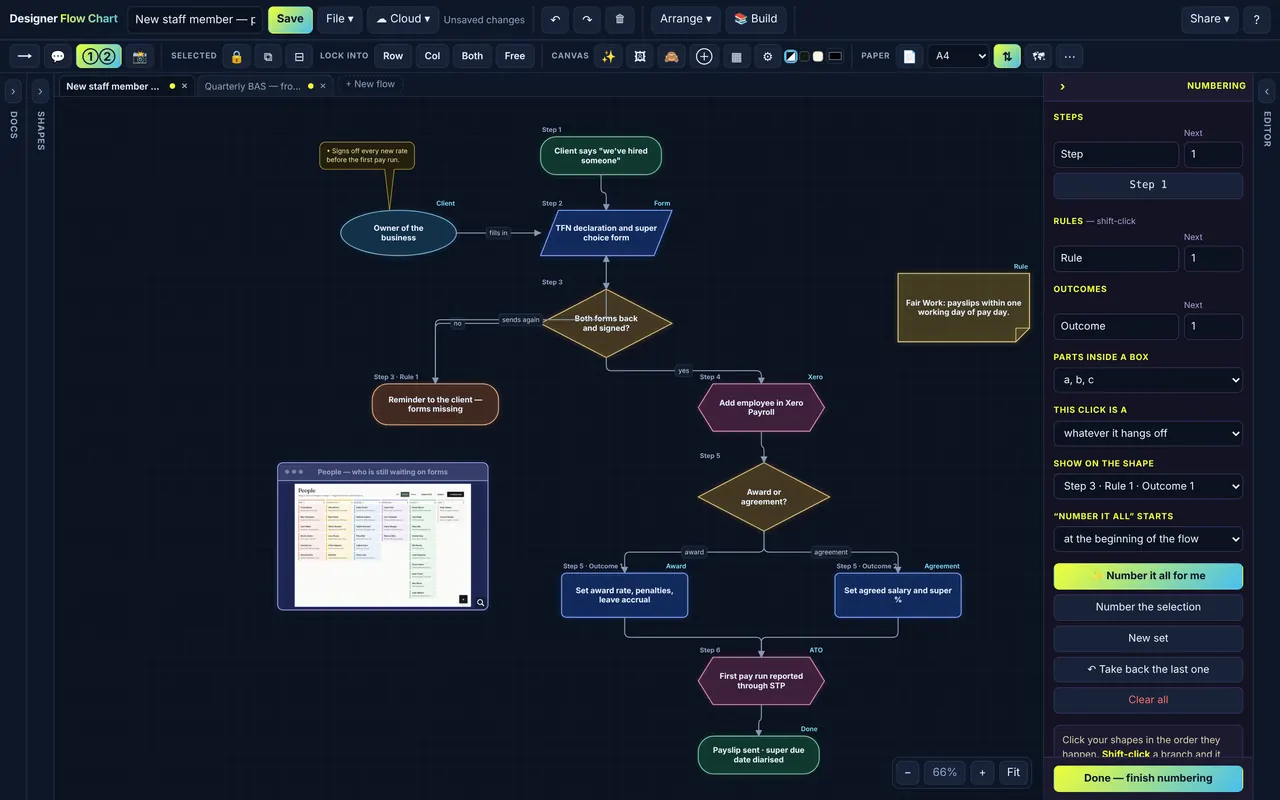This screenshot has width=1280, height=800.
Task: Click the see-no-evil monkey icon
Action: 672,56
